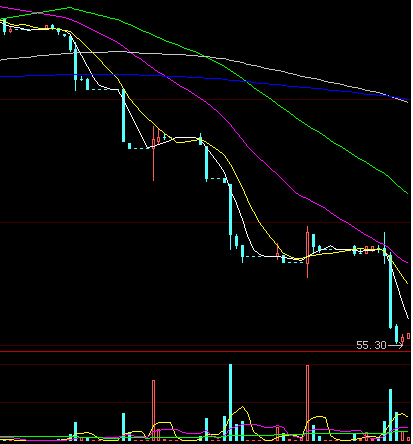Screen dimensions: 413x444
Task: Click the arrow beside the 55.30 label
Action: (395, 346)
